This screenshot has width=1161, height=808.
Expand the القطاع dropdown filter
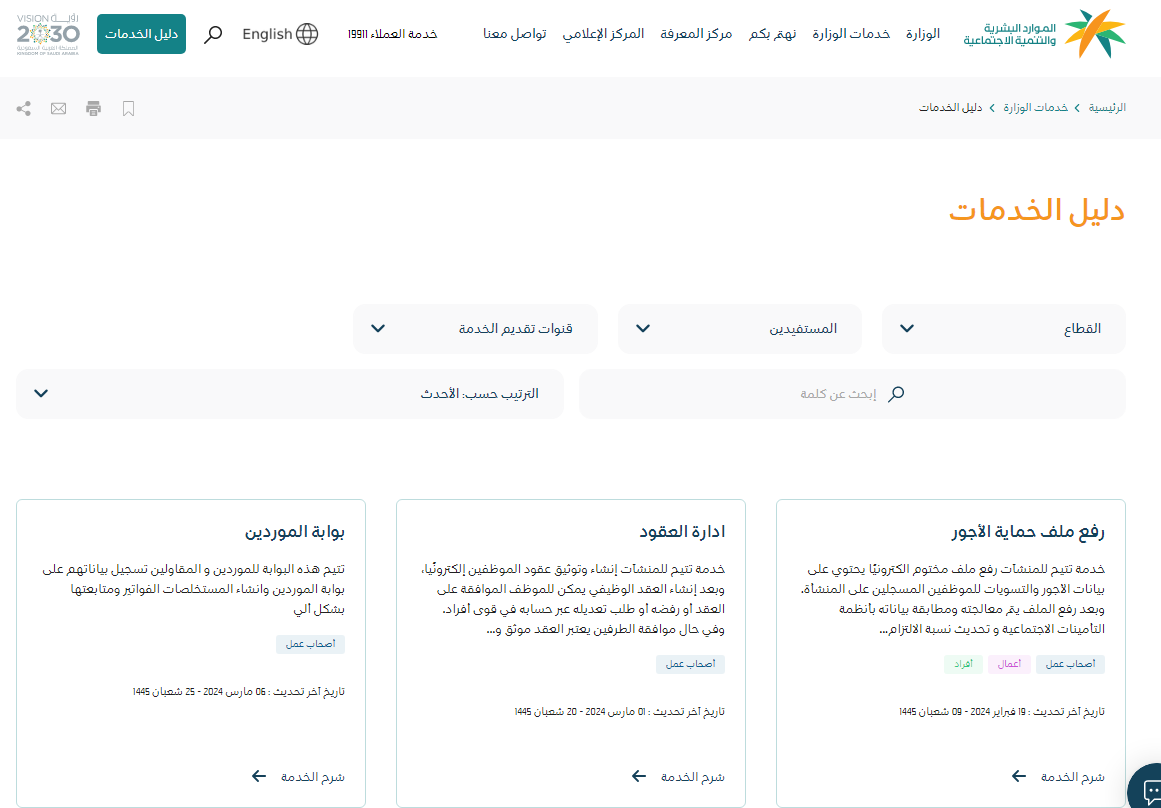pyautogui.click(x=1003, y=329)
